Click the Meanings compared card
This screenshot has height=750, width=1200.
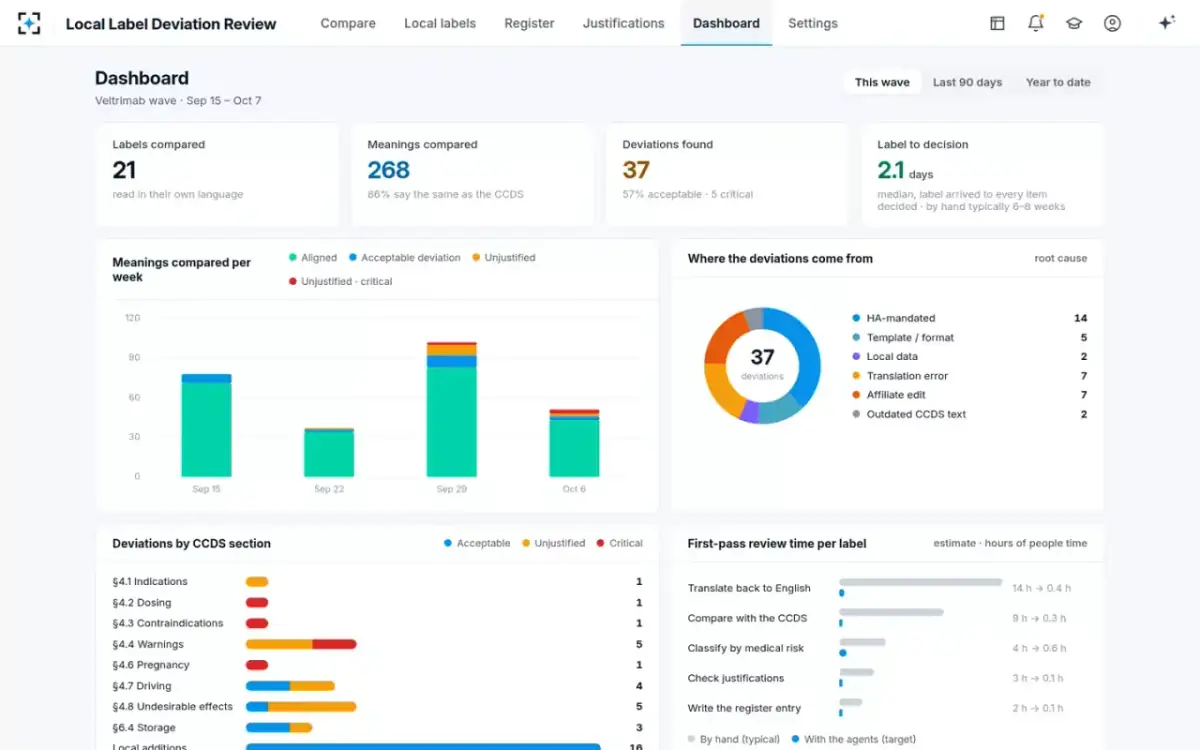click(472, 175)
